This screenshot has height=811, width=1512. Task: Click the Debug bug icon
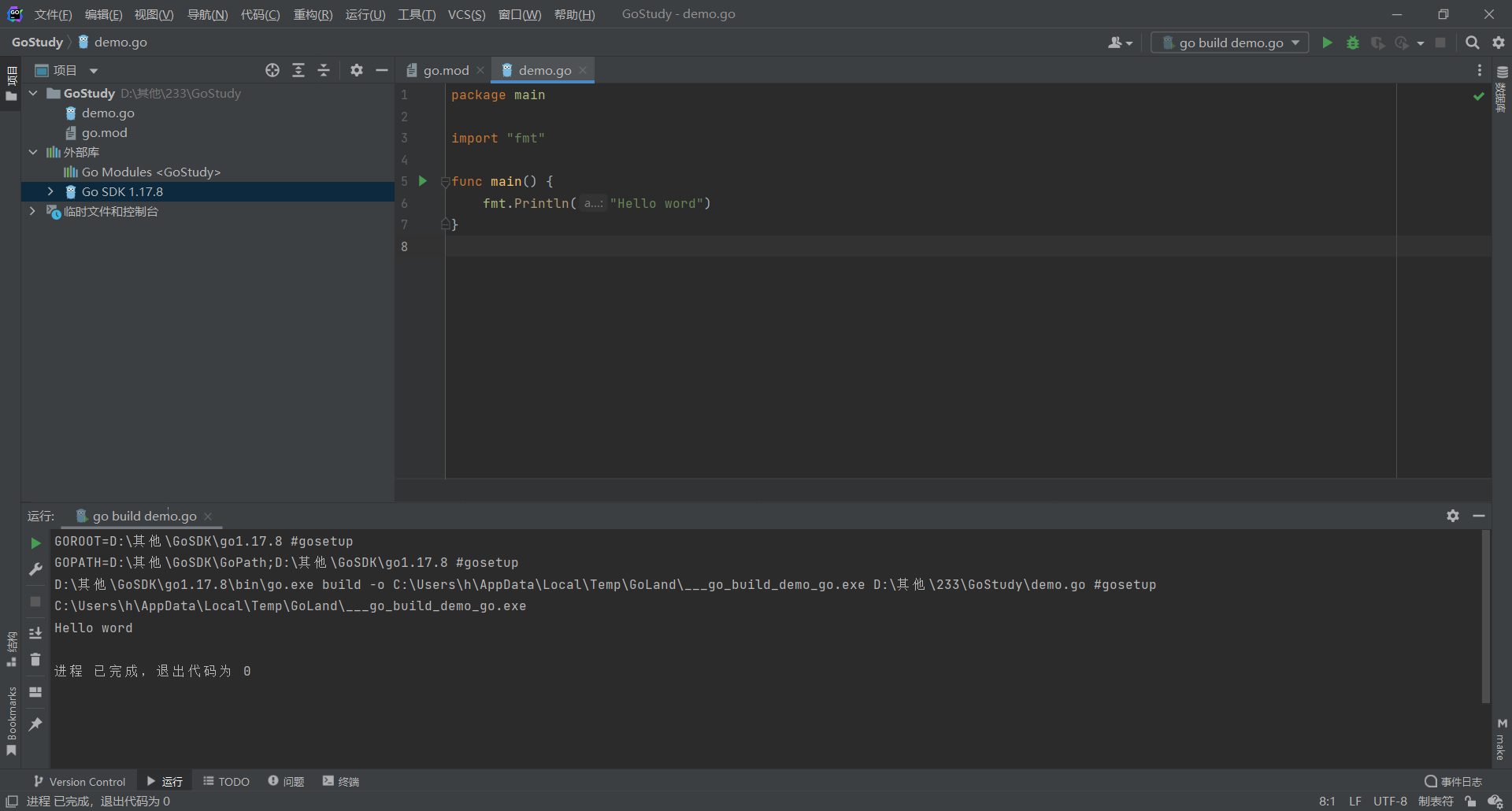tap(1353, 43)
